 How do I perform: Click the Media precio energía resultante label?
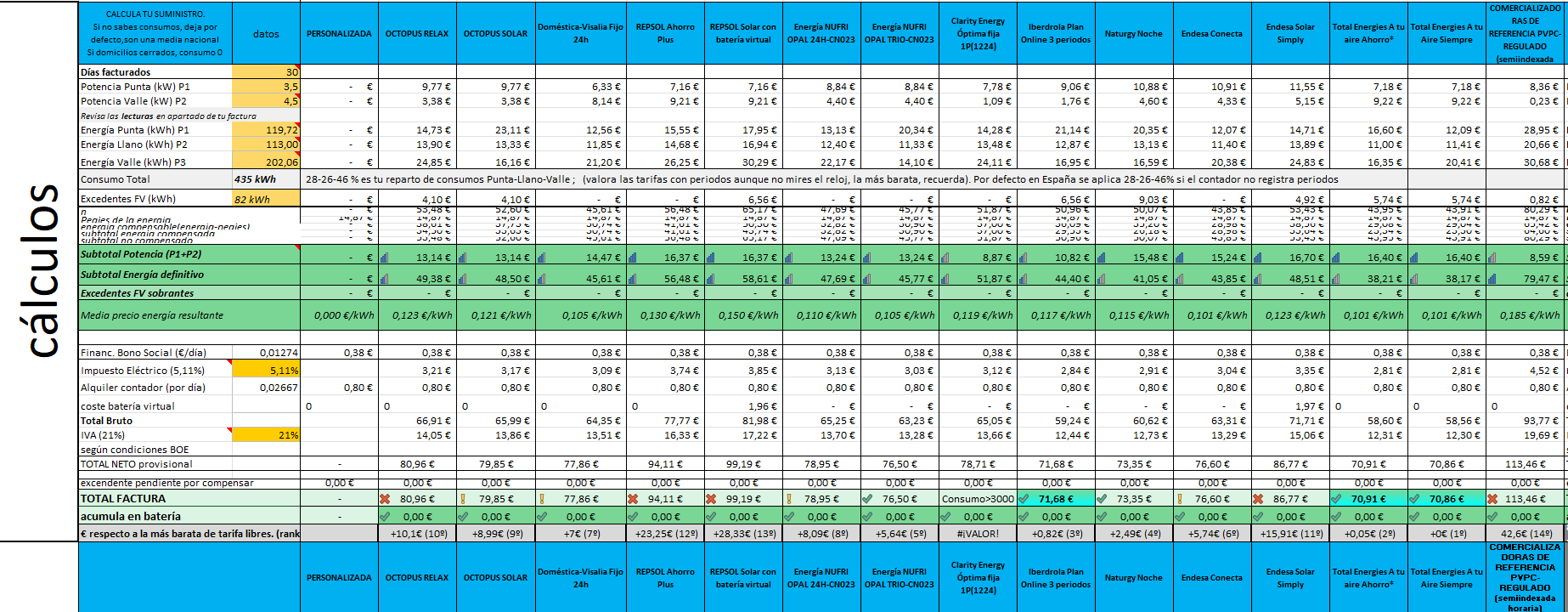(x=152, y=315)
